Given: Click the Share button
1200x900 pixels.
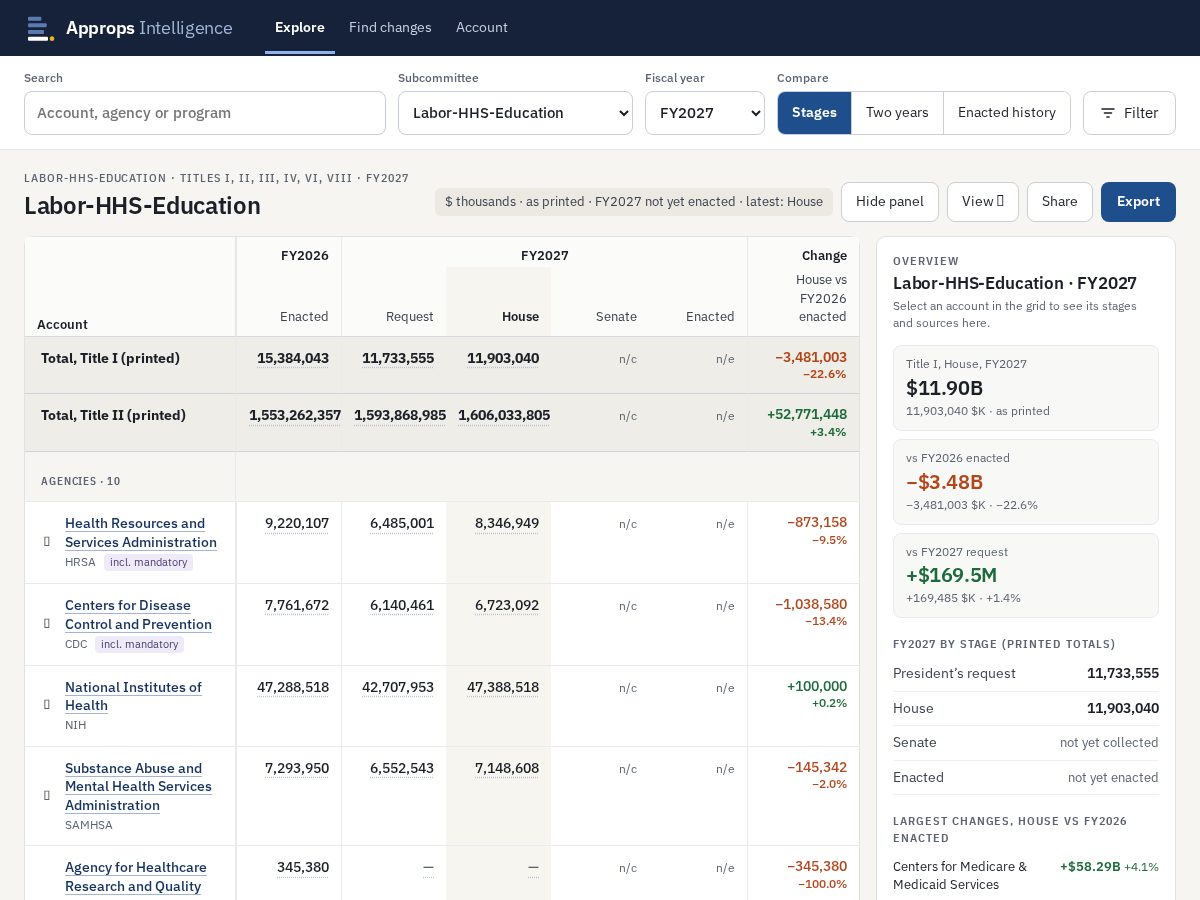Looking at the screenshot, I should 1060,202.
